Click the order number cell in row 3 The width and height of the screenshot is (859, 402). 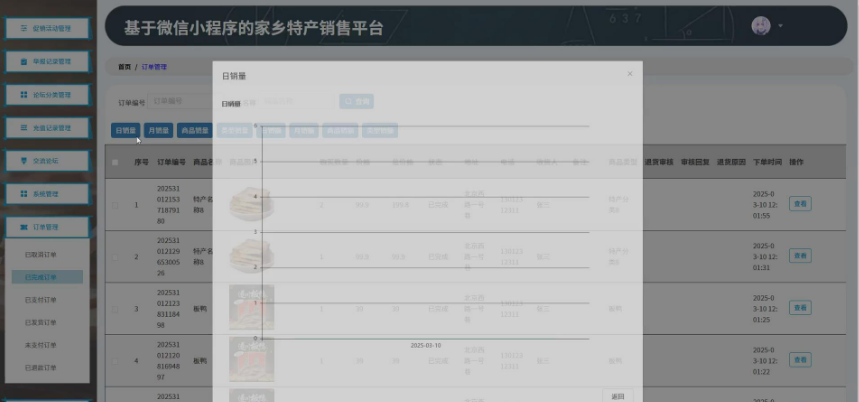point(169,309)
